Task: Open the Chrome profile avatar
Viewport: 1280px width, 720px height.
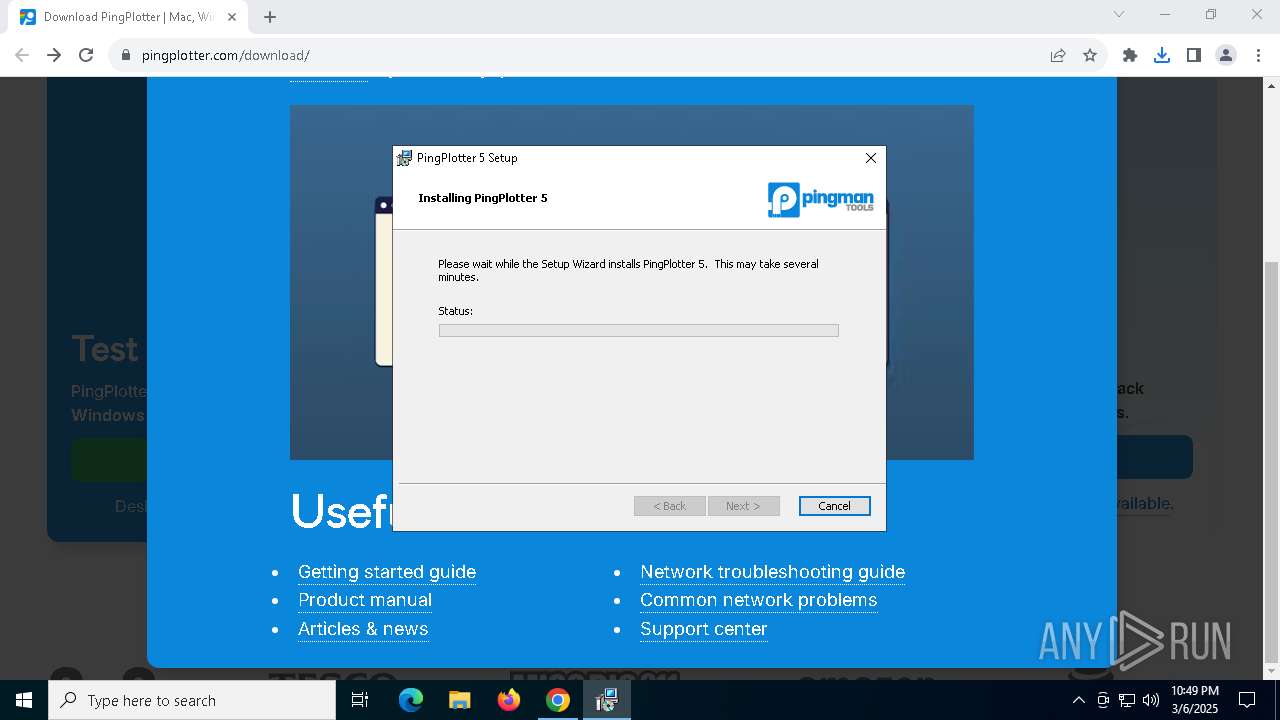Action: click(x=1226, y=55)
